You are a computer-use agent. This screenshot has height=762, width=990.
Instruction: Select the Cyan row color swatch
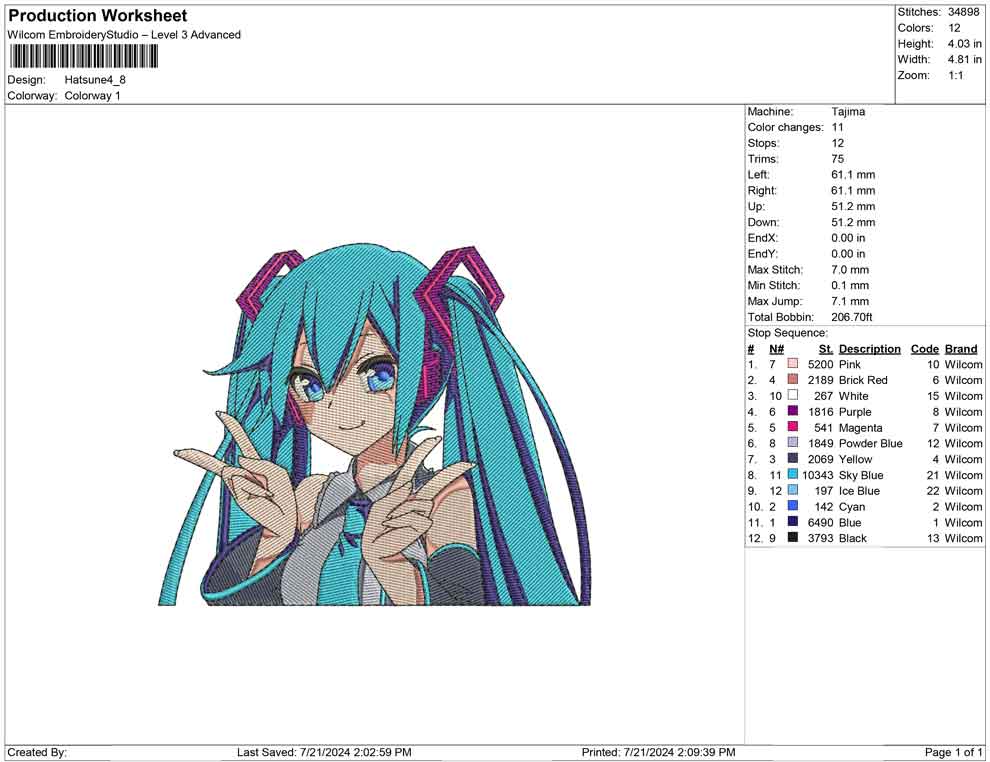(x=792, y=506)
